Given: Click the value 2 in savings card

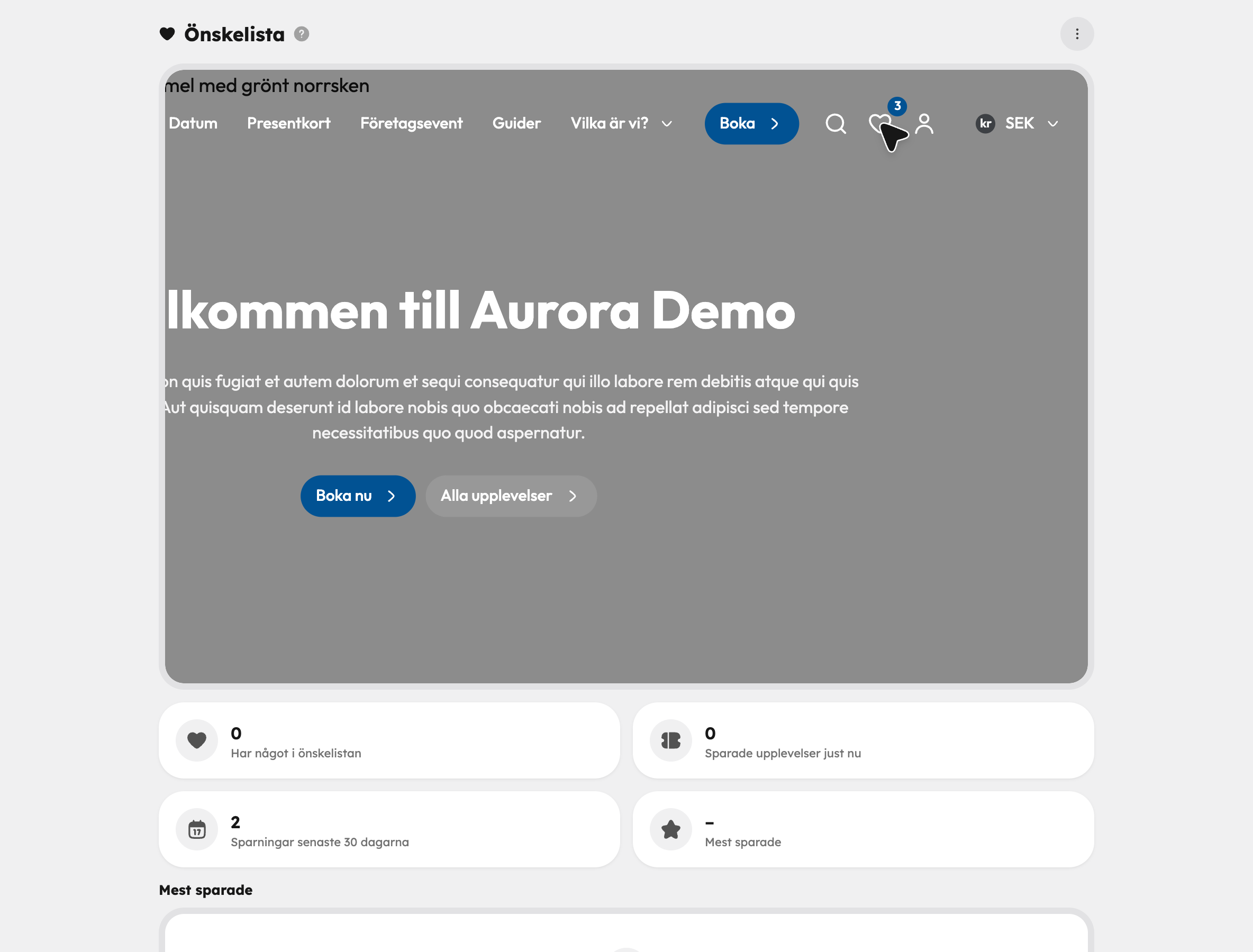Looking at the screenshot, I should (235, 822).
